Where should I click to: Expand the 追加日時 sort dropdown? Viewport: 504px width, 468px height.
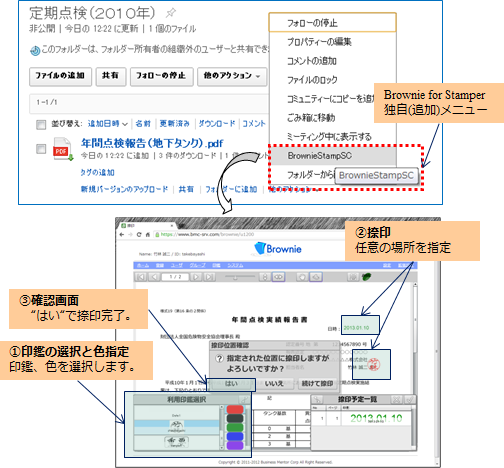(108, 124)
